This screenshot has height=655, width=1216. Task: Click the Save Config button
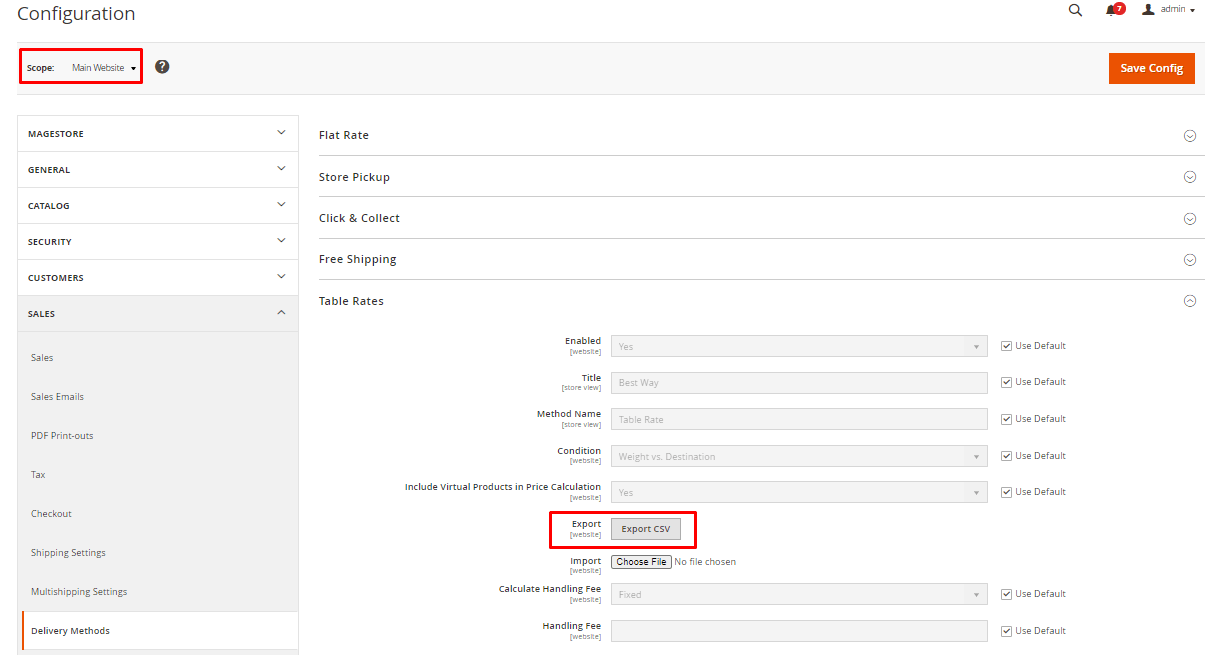pos(1151,68)
